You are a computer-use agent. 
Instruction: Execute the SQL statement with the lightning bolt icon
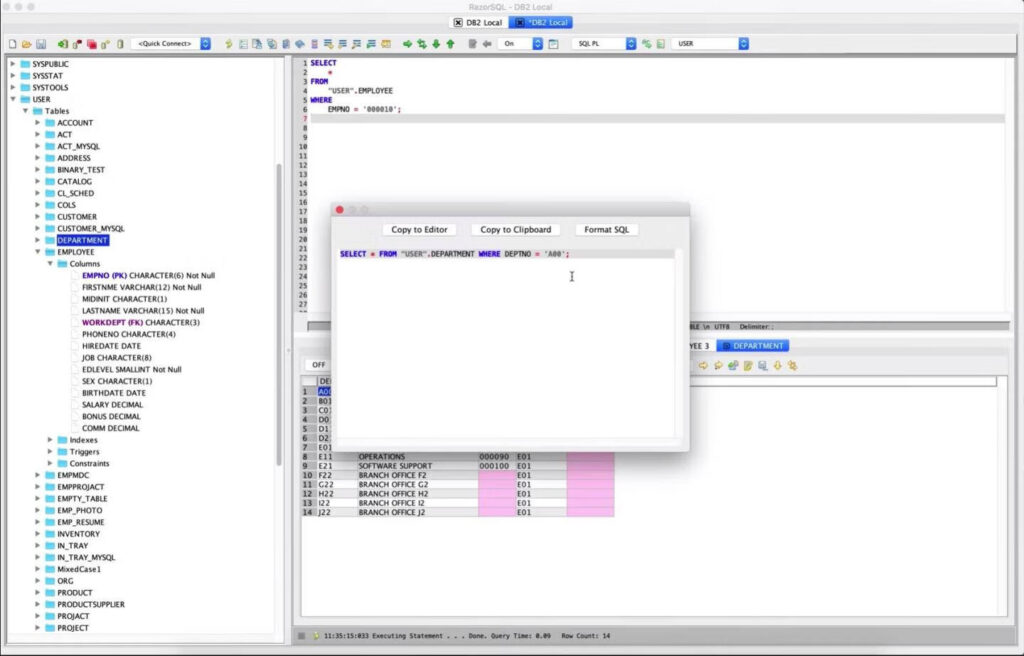click(229, 44)
